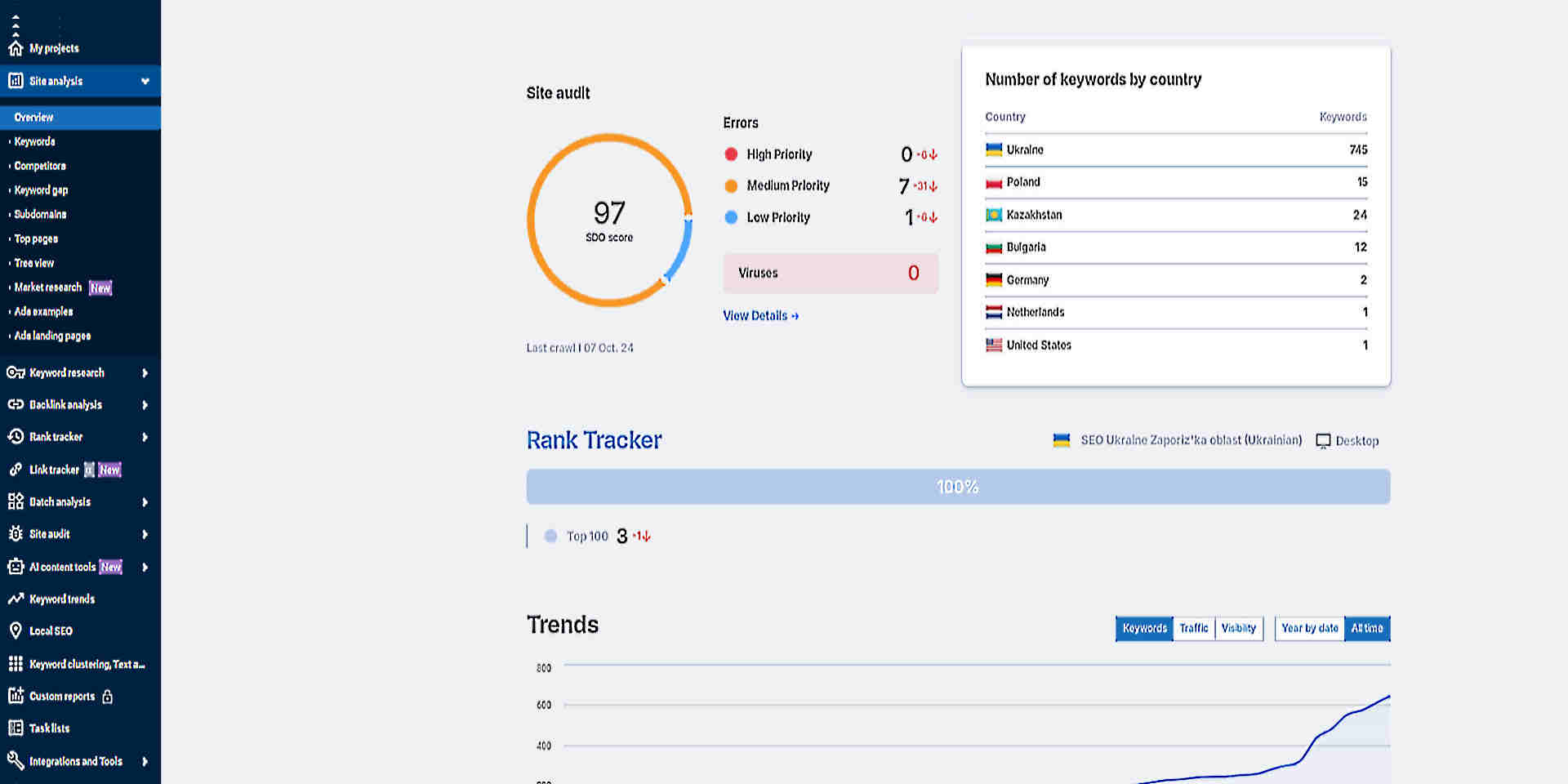Screen dimensions: 1568x784
Task: Click the Custom reports lock icon
Action: (x=107, y=697)
